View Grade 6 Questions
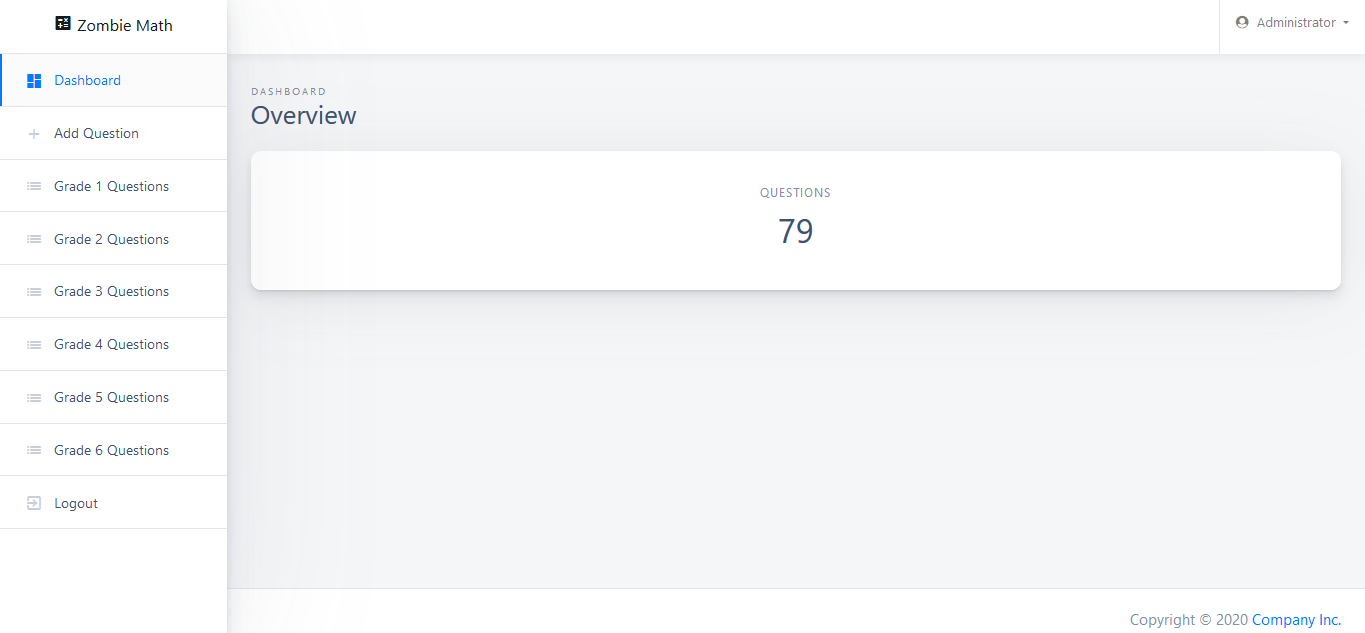This screenshot has width=1365, height=633. 111,451
